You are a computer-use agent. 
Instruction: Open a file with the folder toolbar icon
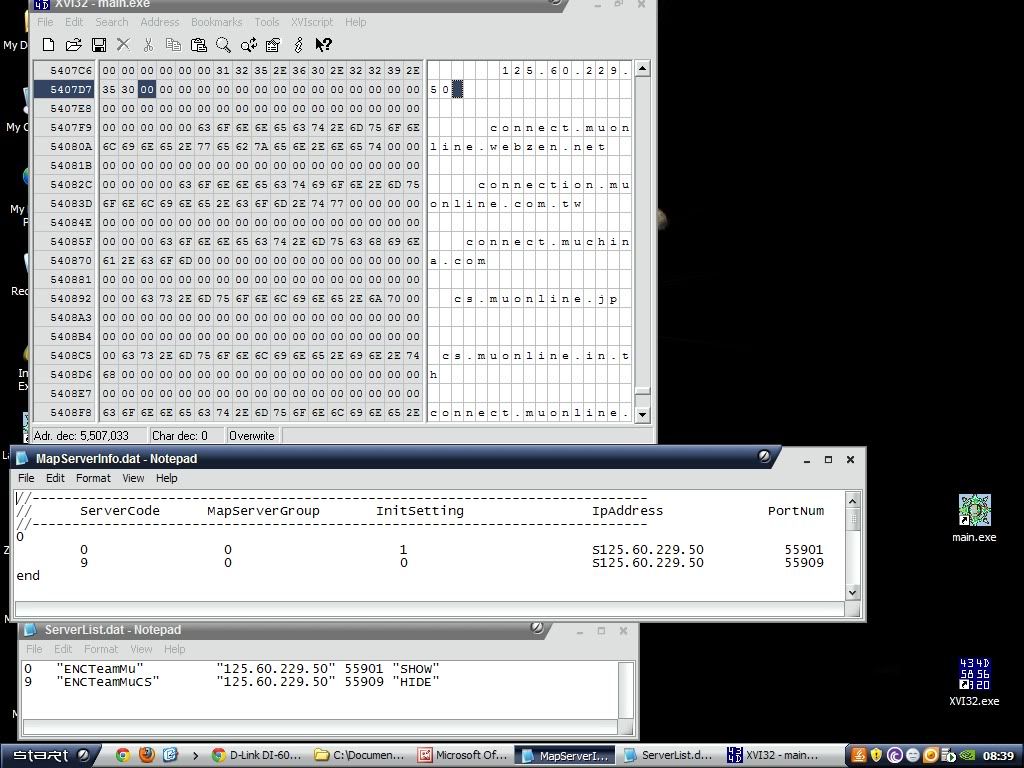pos(73,44)
